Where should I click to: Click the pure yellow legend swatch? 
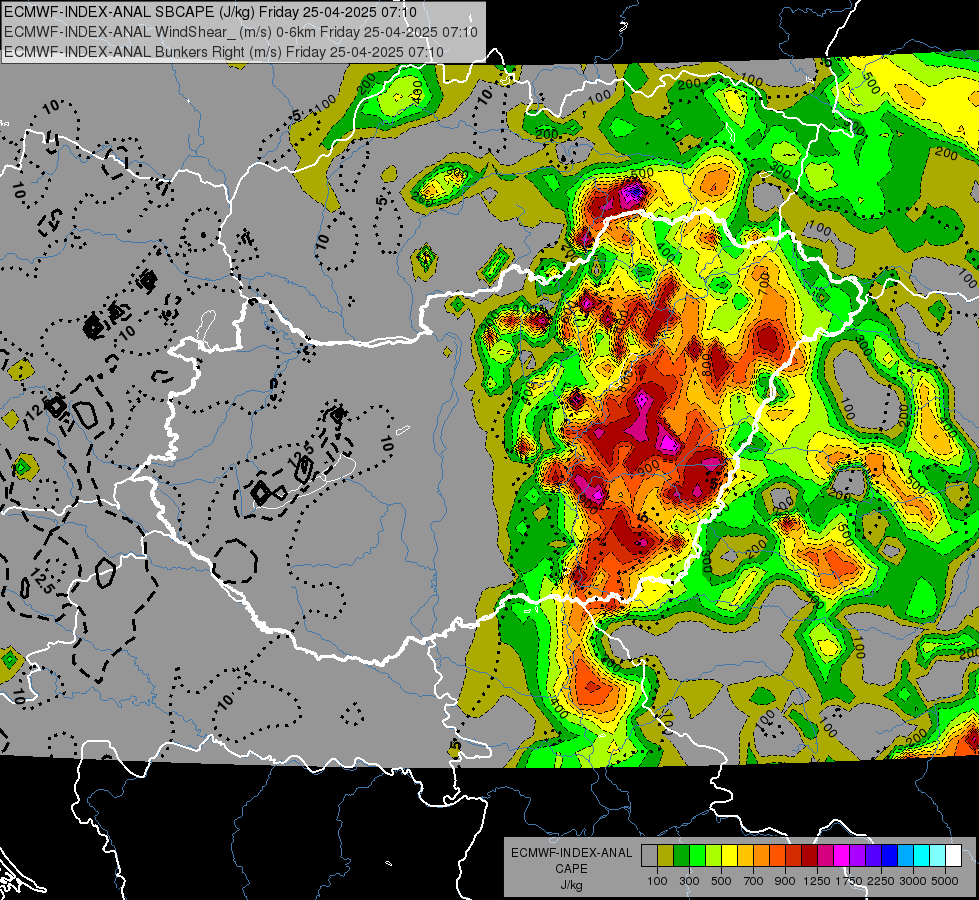tap(729, 855)
